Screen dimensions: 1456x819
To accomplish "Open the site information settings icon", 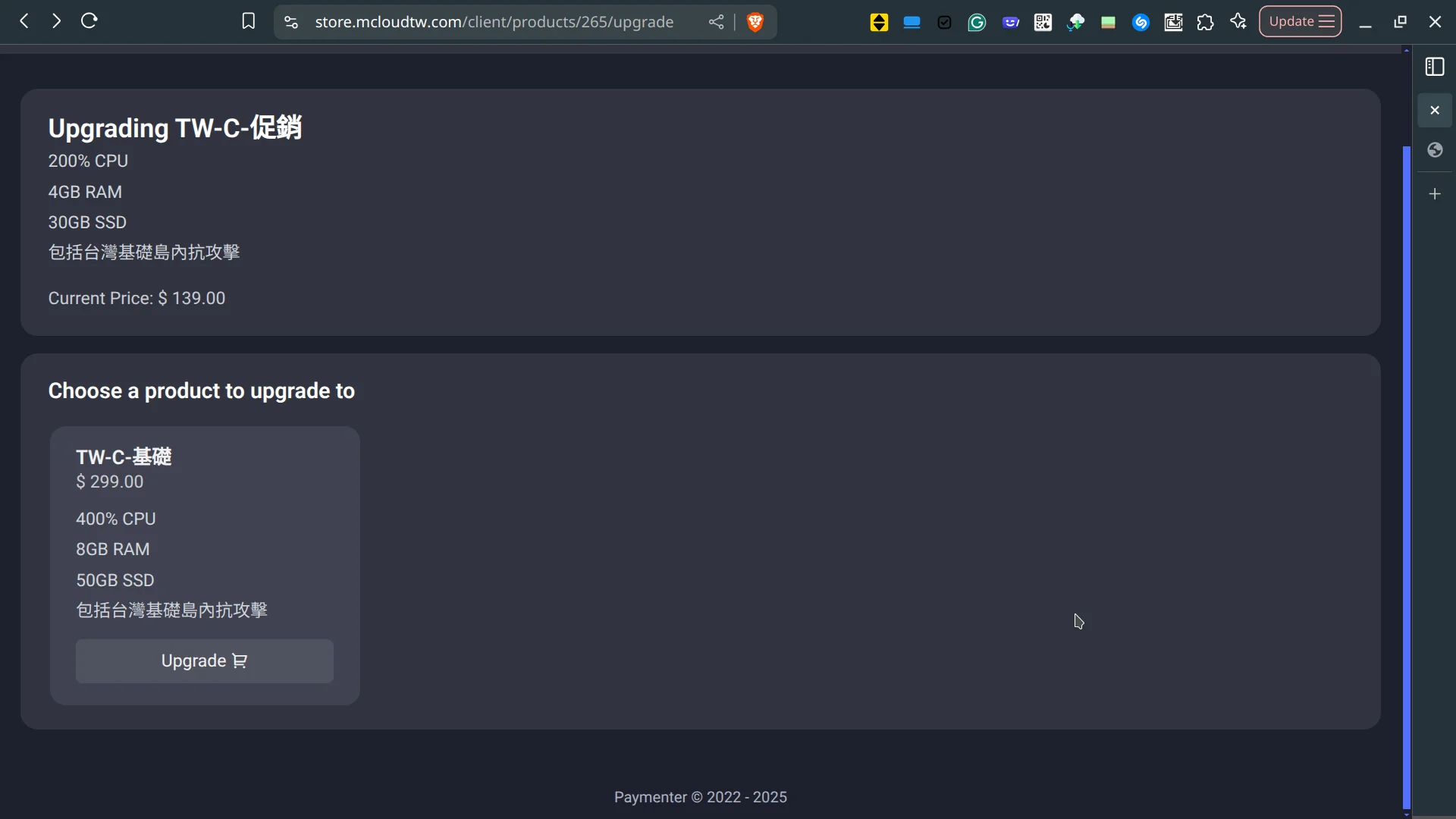I will pyautogui.click(x=291, y=22).
